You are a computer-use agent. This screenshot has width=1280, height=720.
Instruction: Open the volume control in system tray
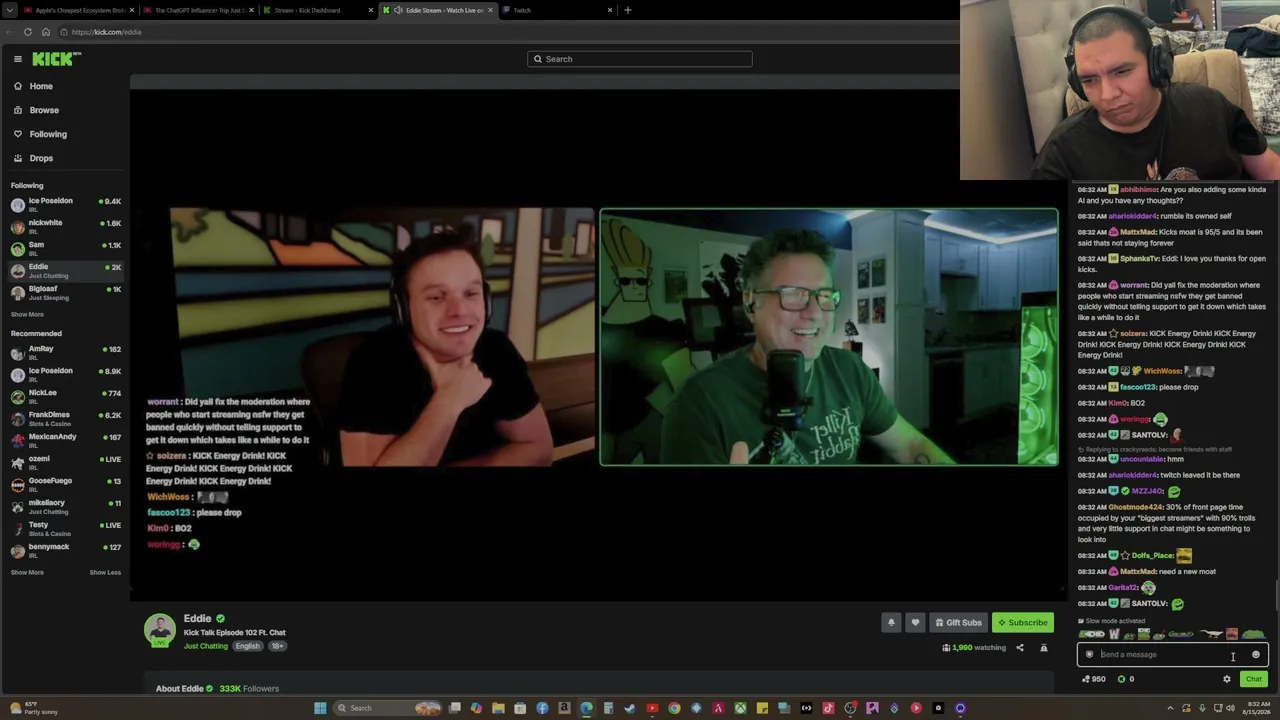(1232, 708)
